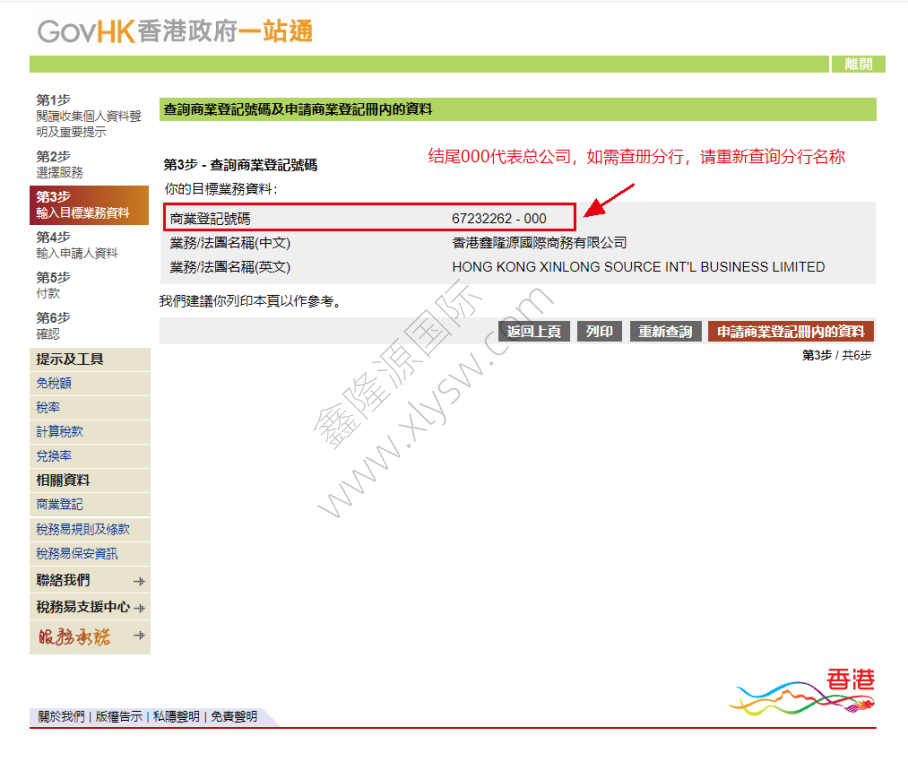Open the 免稅額 link
This screenshot has width=908, height=762.
tap(54, 384)
